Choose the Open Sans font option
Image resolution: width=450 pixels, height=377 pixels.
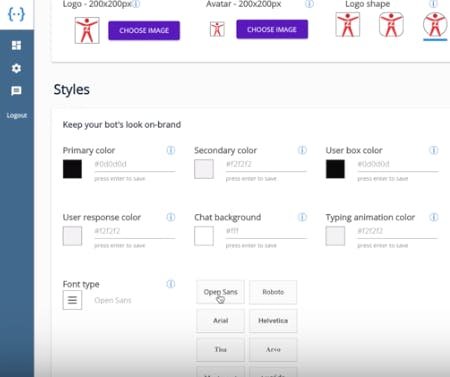(220, 292)
